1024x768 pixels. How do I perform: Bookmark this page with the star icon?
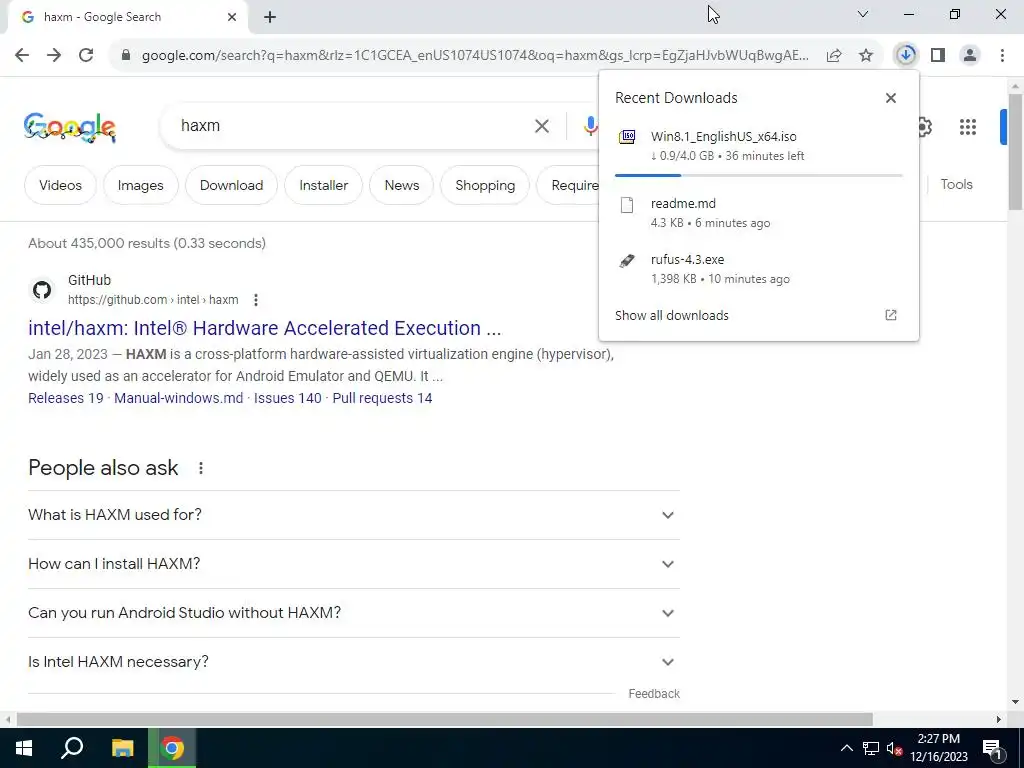pyautogui.click(x=866, y=56)
